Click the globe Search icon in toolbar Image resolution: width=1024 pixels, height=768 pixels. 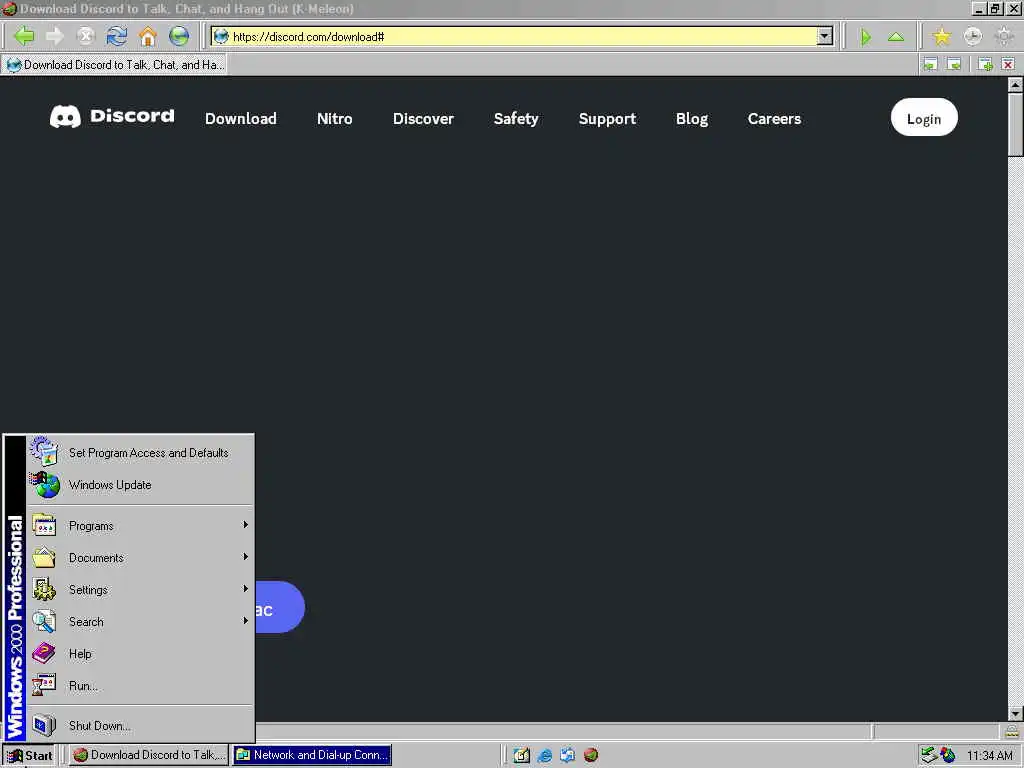[x=179, y=36]
